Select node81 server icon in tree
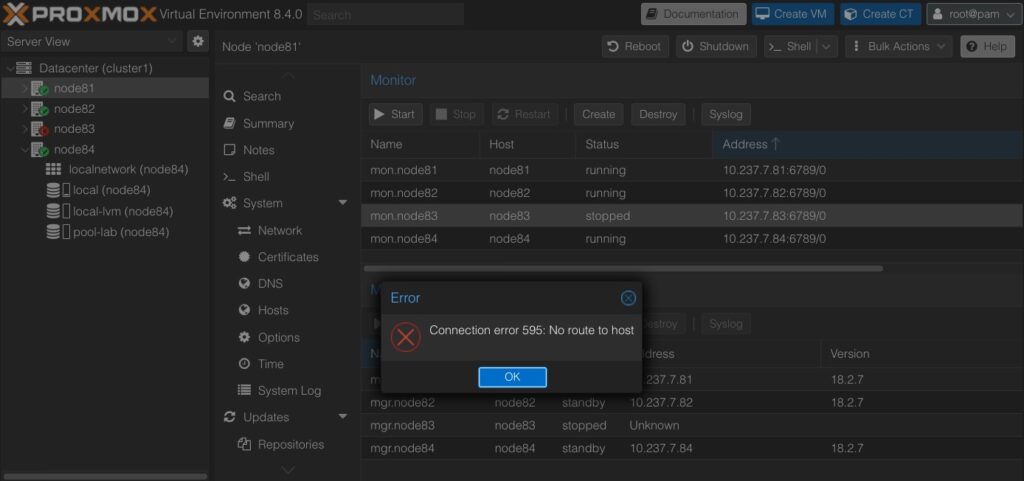 [x=40, y=89]
